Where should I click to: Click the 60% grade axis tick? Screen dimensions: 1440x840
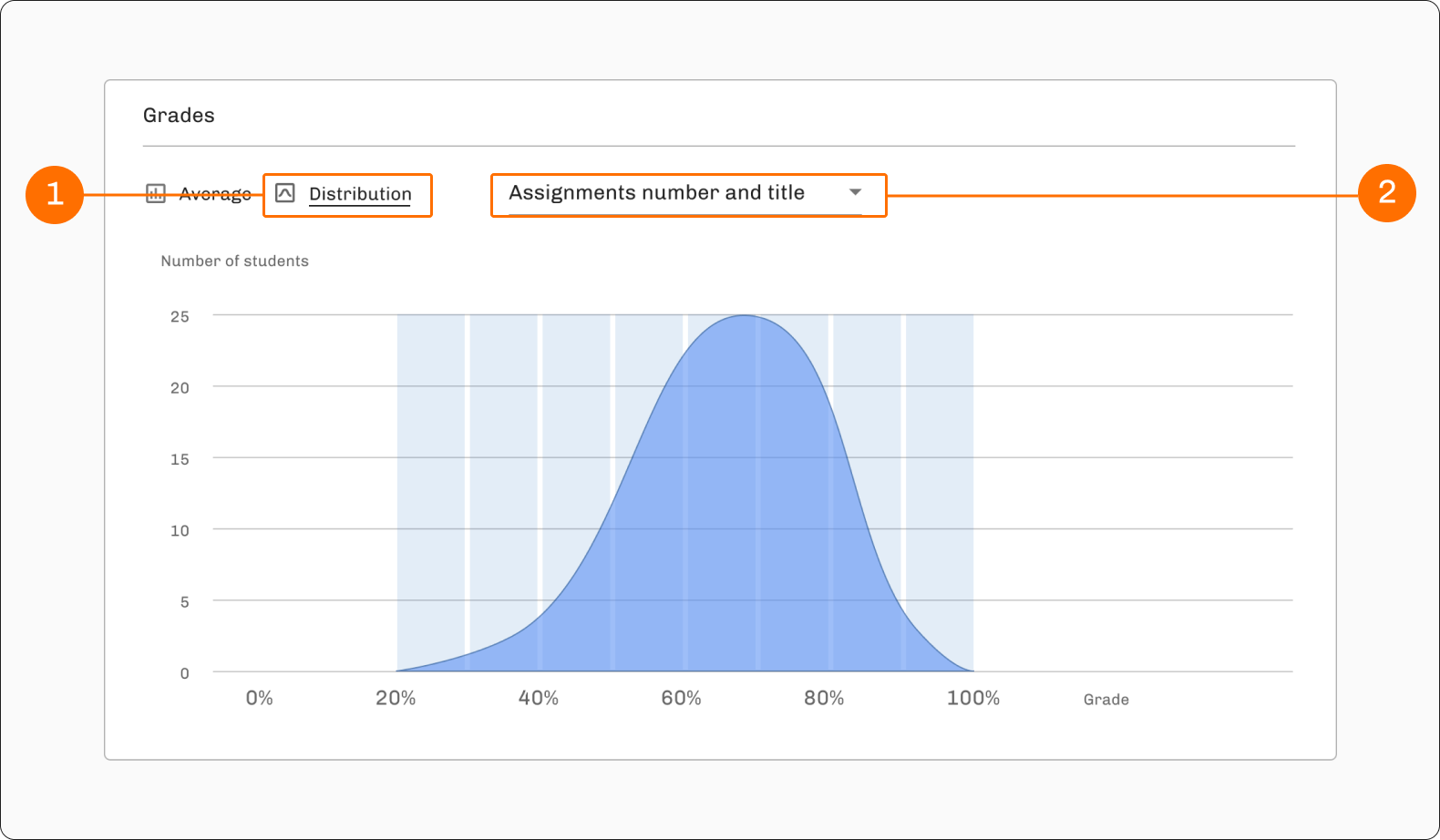[681, 698]
